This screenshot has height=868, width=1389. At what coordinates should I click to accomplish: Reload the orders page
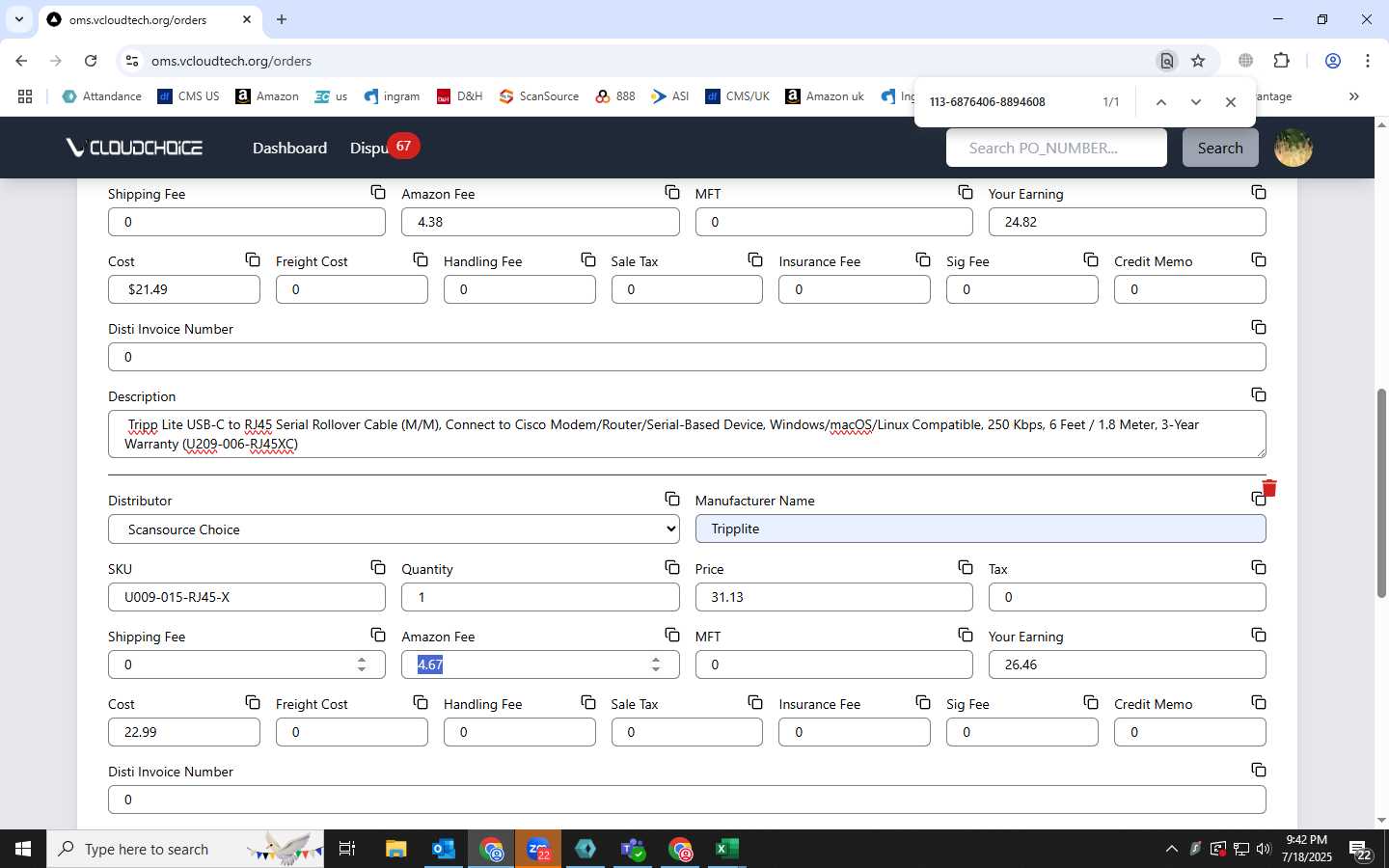[91, 61]
